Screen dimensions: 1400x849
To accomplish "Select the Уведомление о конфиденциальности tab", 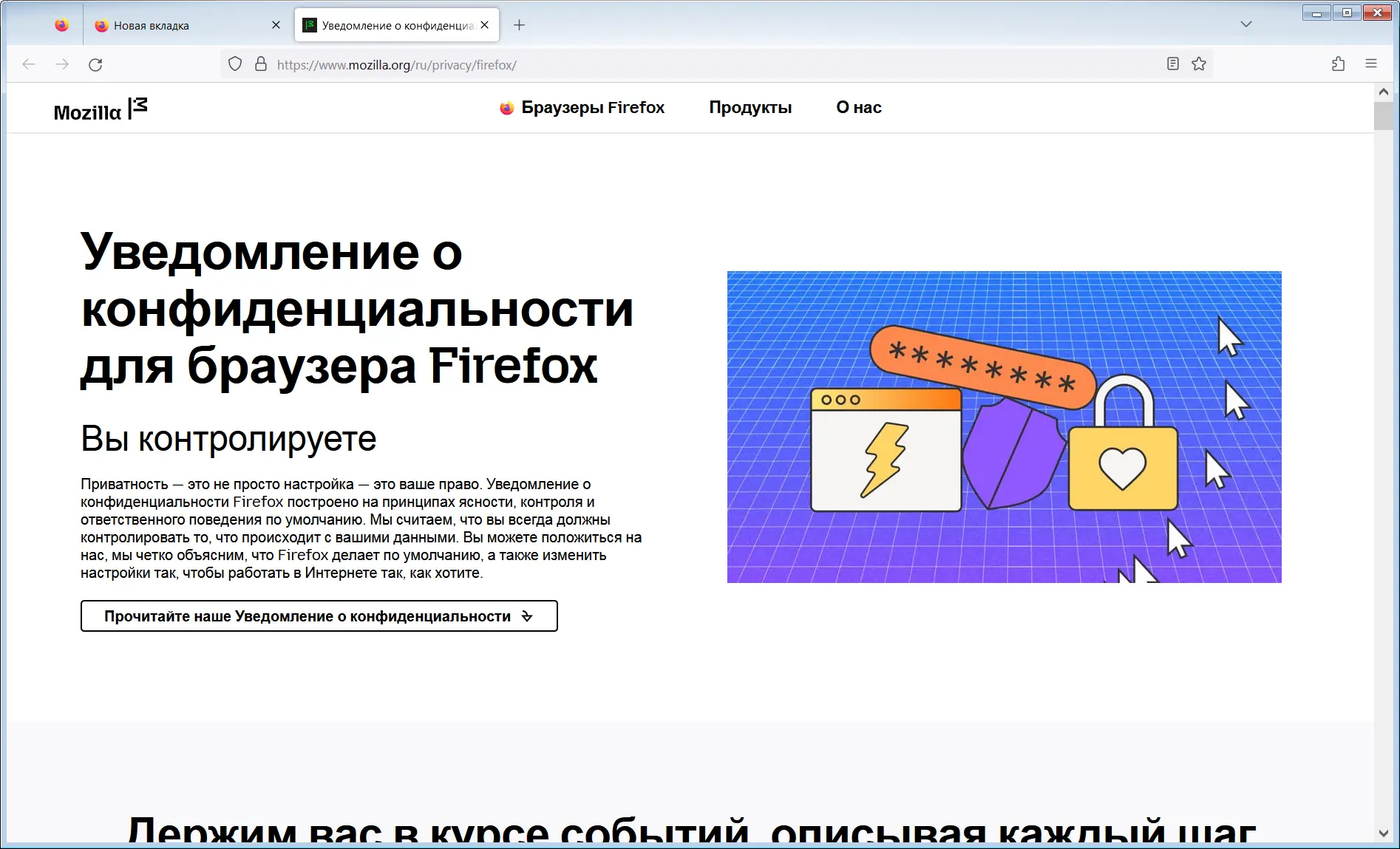I will pyautogui.click(x=397, y=25).
